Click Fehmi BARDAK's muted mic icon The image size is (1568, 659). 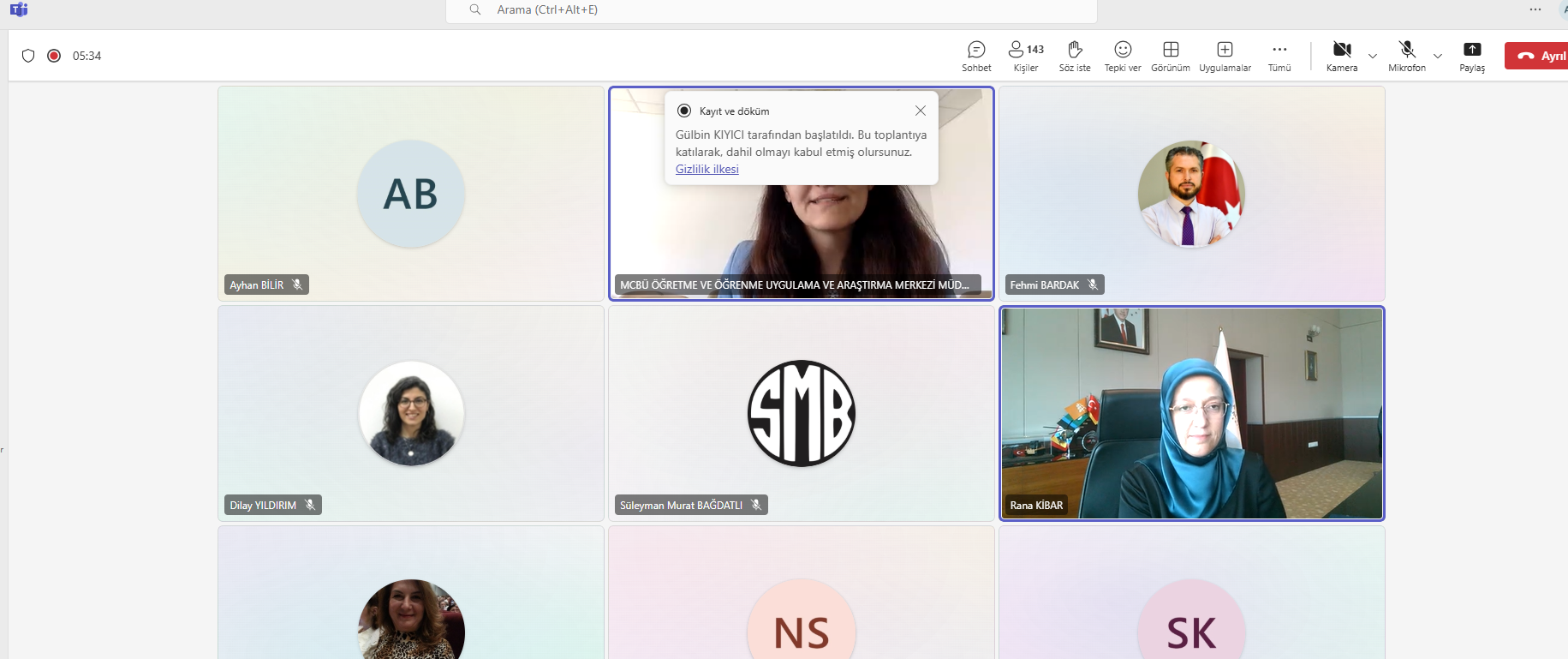coord(1093,285)
